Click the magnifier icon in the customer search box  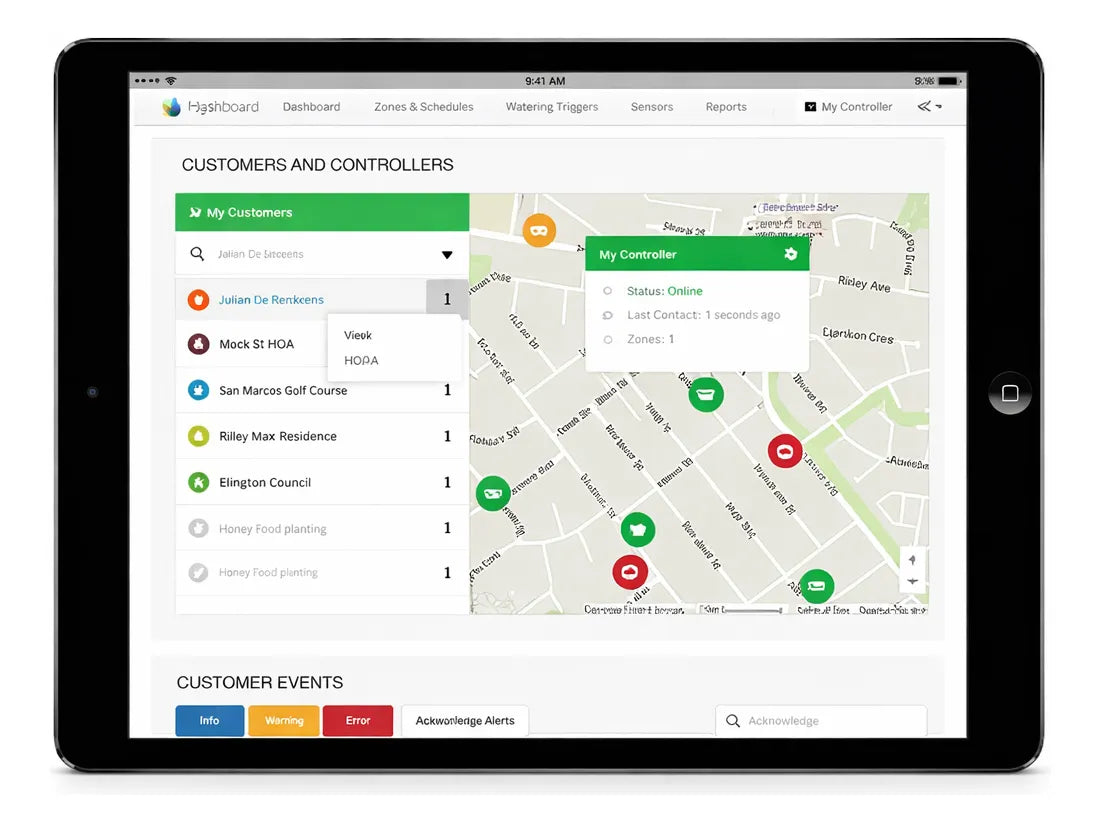pyautogui.click(x=197, y=253)
